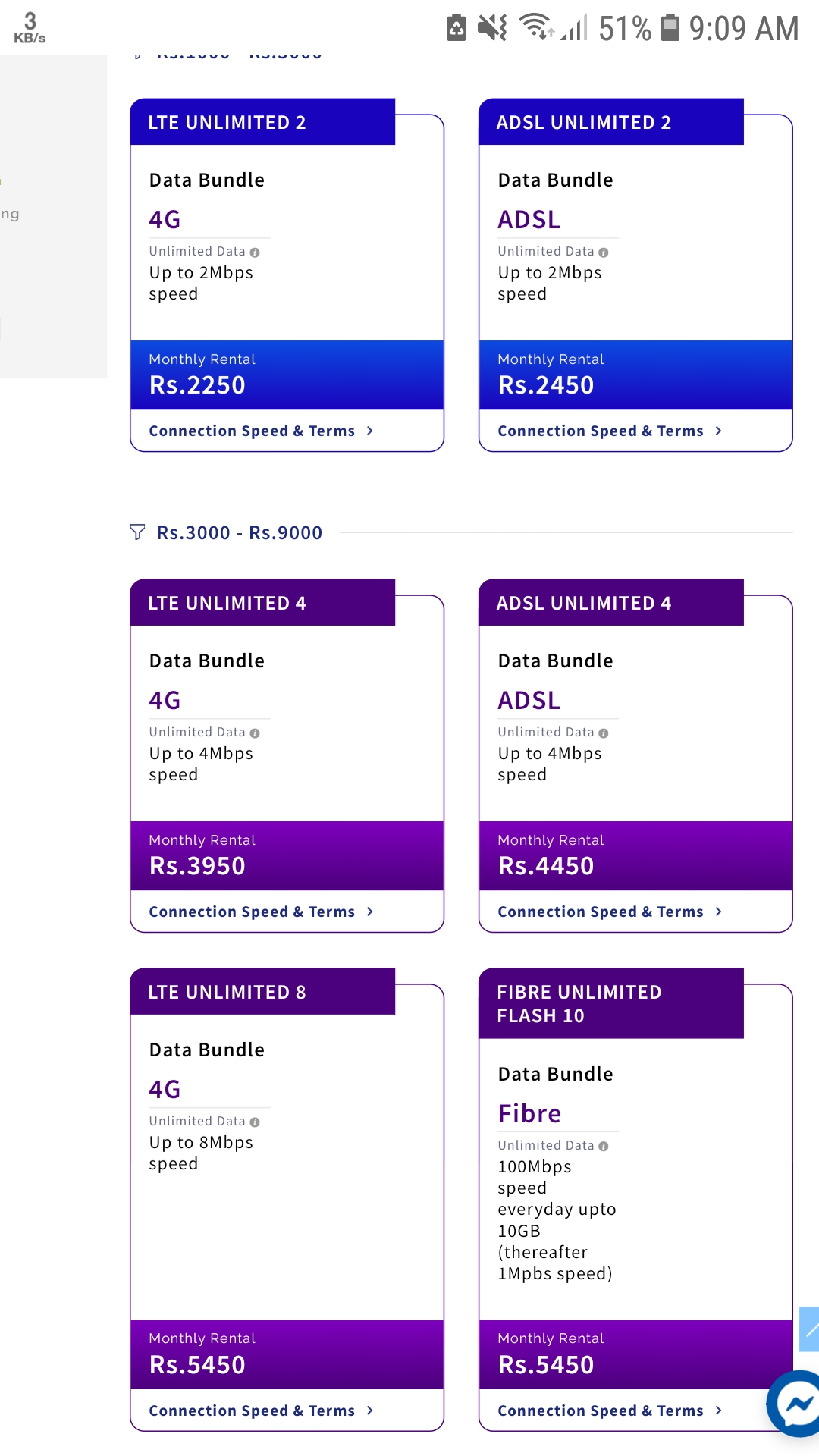Tap info icon in LTE Unlimited 4 card
The width and height of the screenshot is (819, 1456).
coord(255,733)
